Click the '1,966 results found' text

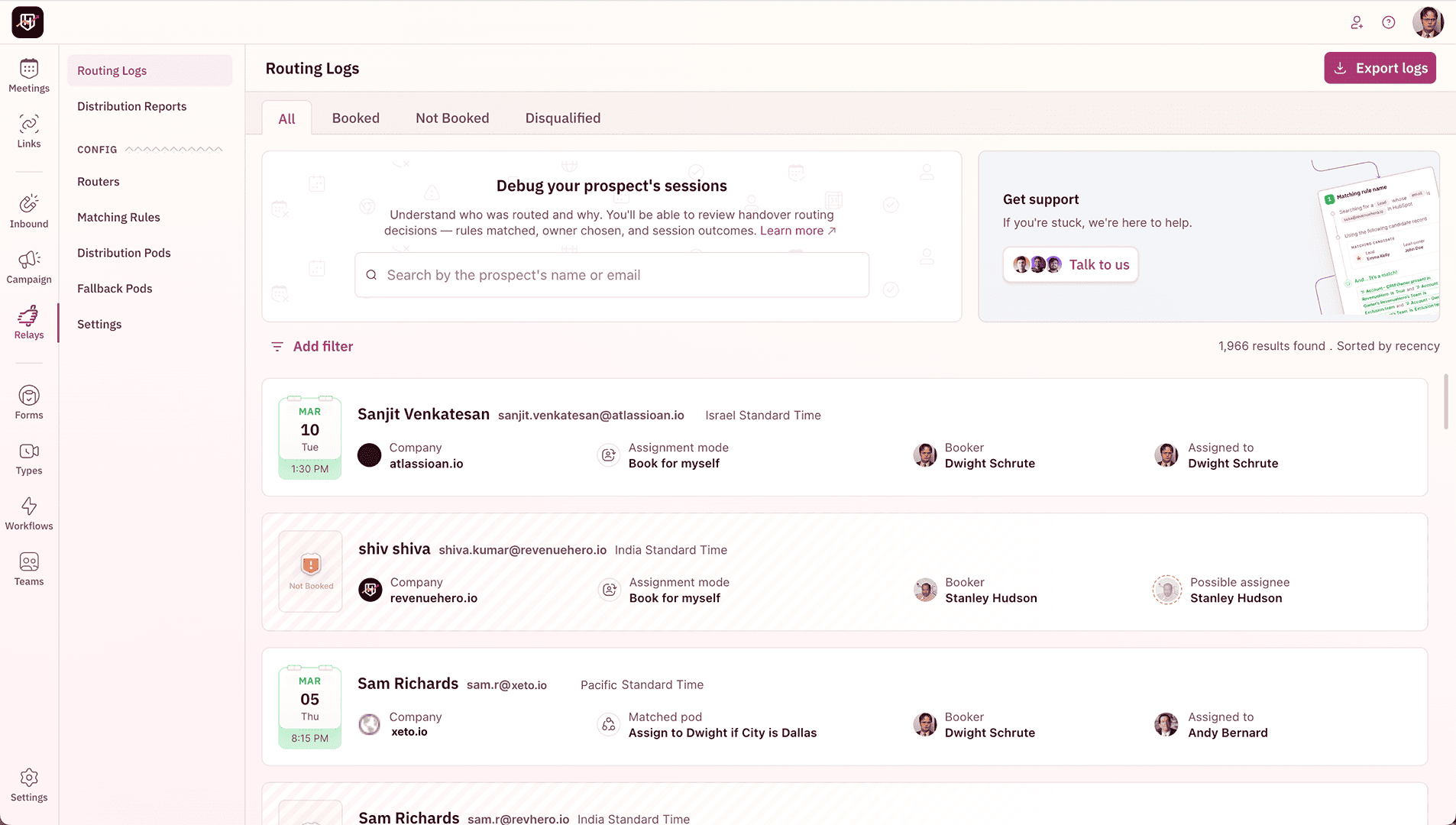pos(1271,346)
